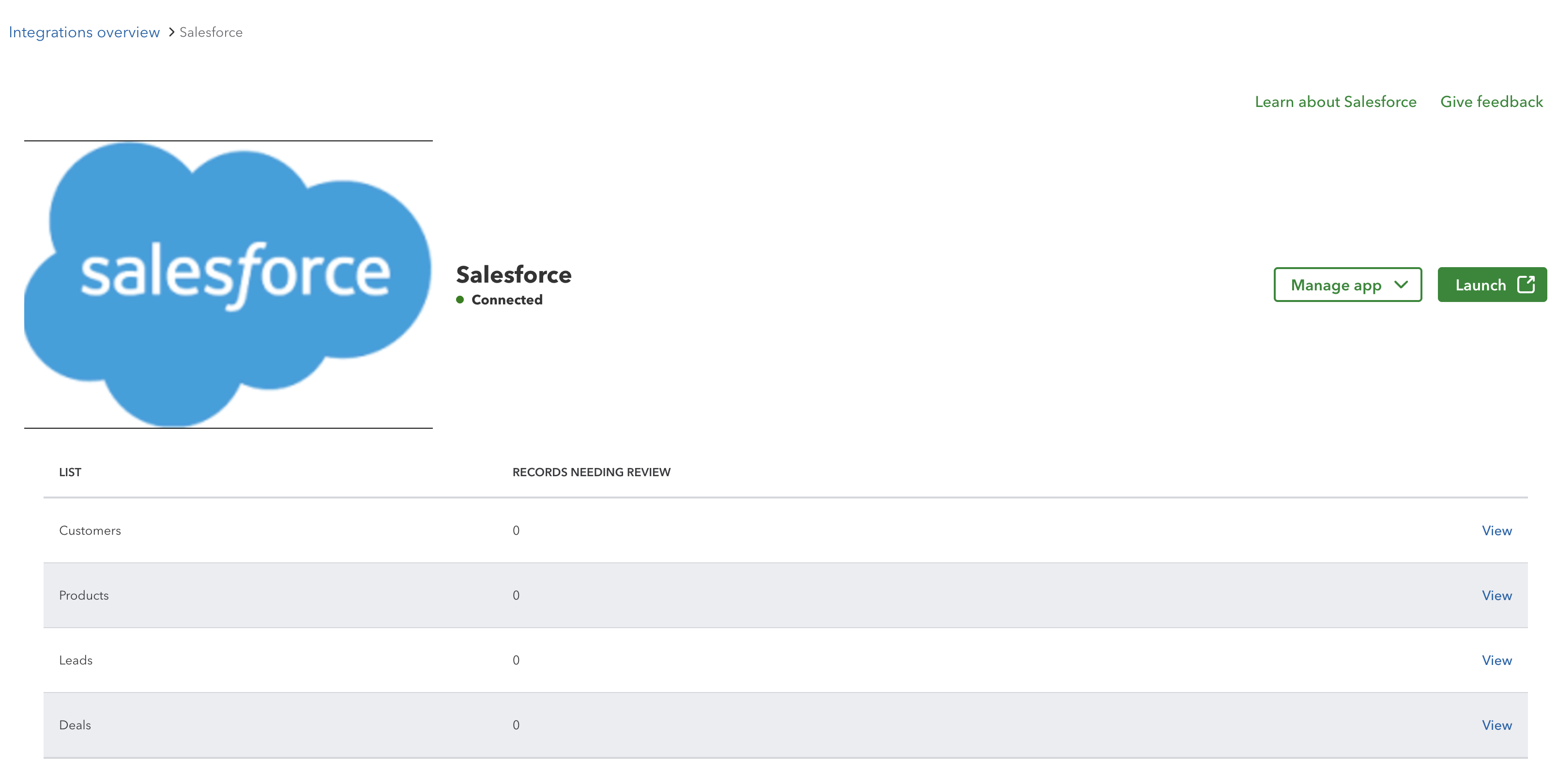The width and height of the screenshot is (1557, 784).
Task: View the Deals list records
Action: coord(1496,725)
